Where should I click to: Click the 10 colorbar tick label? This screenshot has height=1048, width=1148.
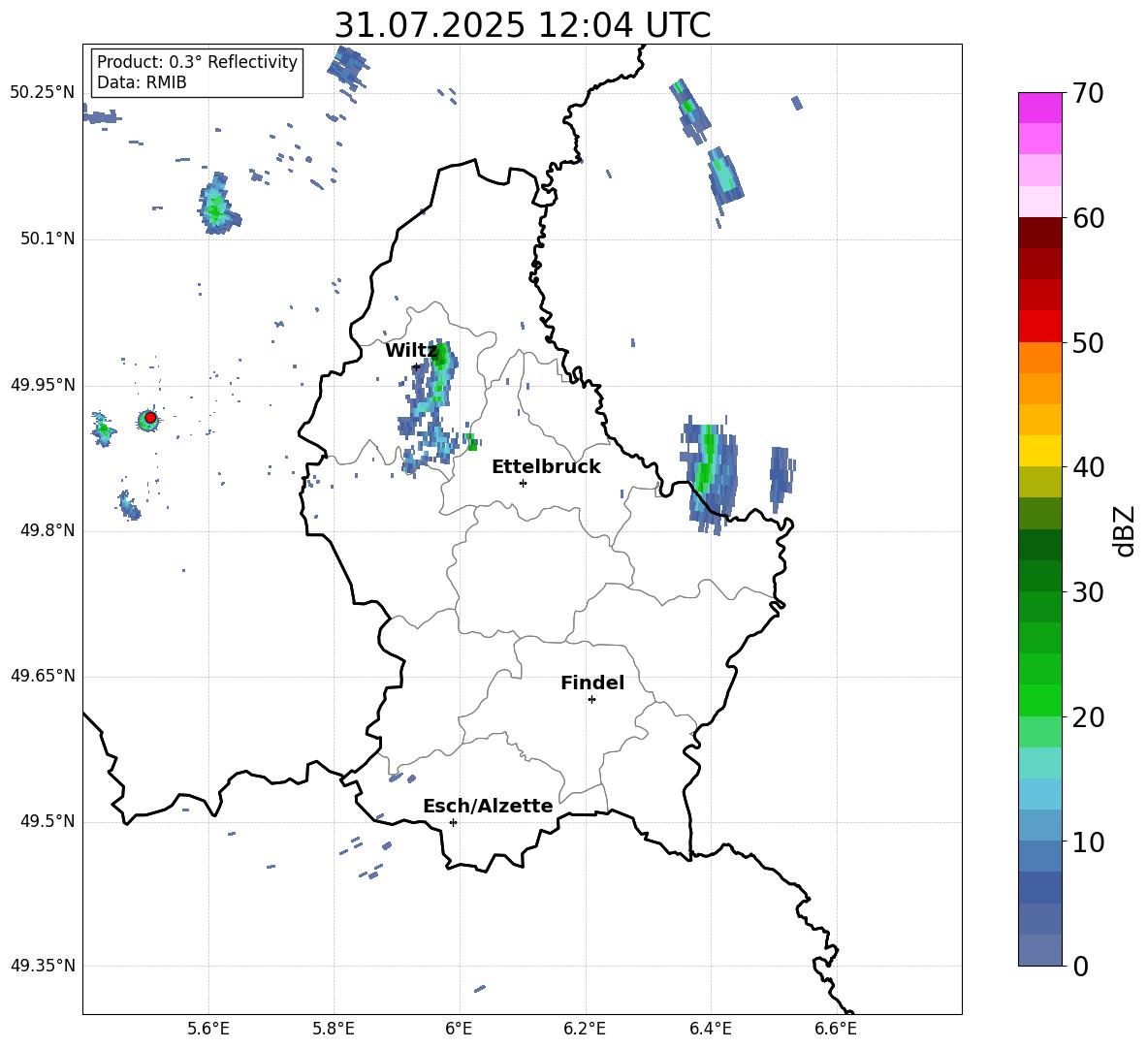tap(1088, 842)
